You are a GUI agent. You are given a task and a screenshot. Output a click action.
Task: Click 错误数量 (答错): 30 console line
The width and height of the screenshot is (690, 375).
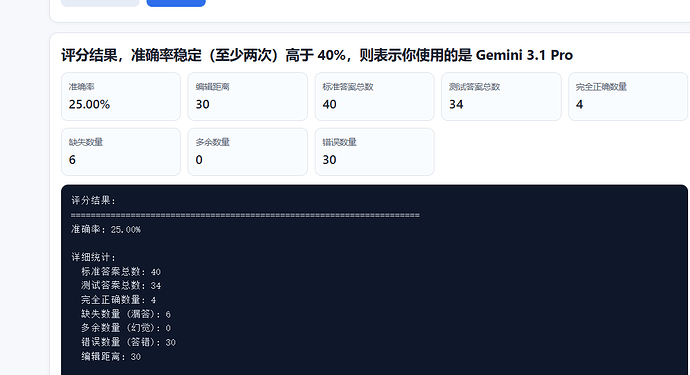(x=128, y=342)
